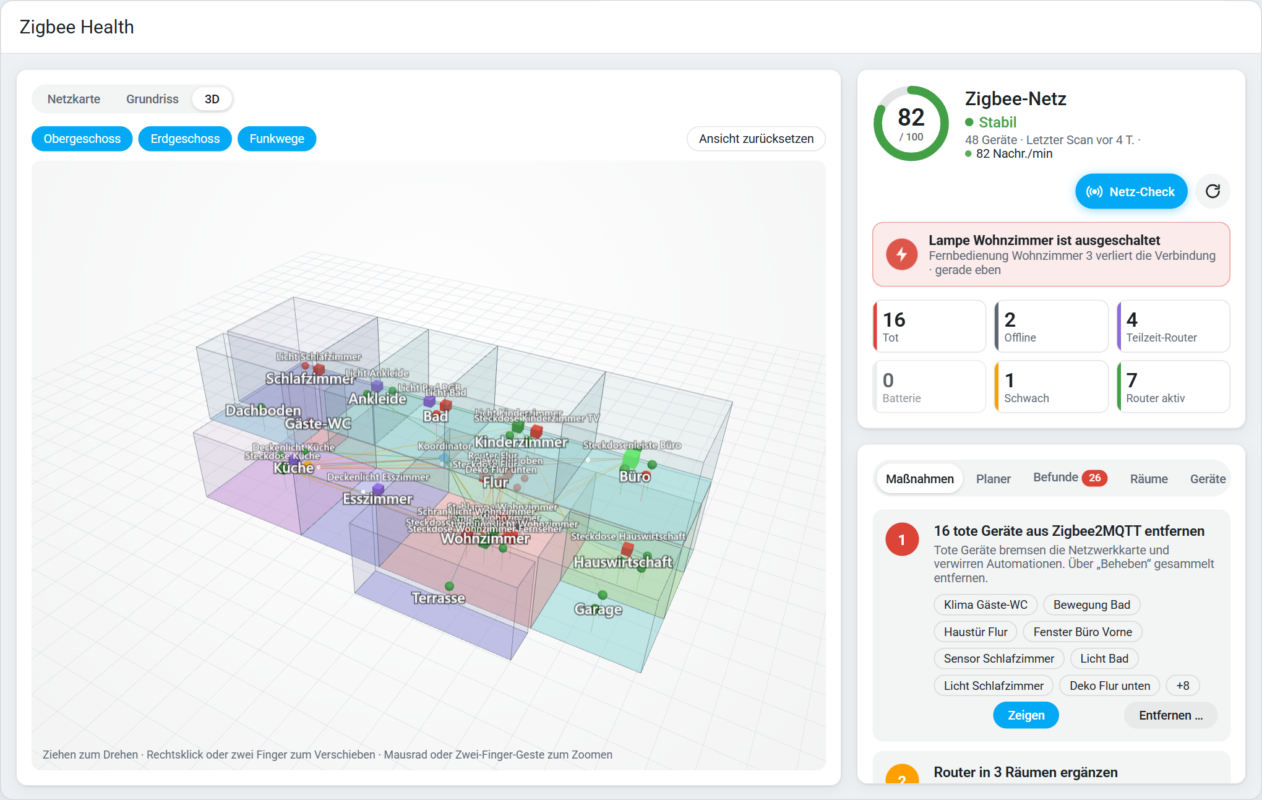Image resolution: width=1262 pixels, height=800 pixels.
Task: Toggle the Funkwege radio paths
Action: [x=277, y=139]
